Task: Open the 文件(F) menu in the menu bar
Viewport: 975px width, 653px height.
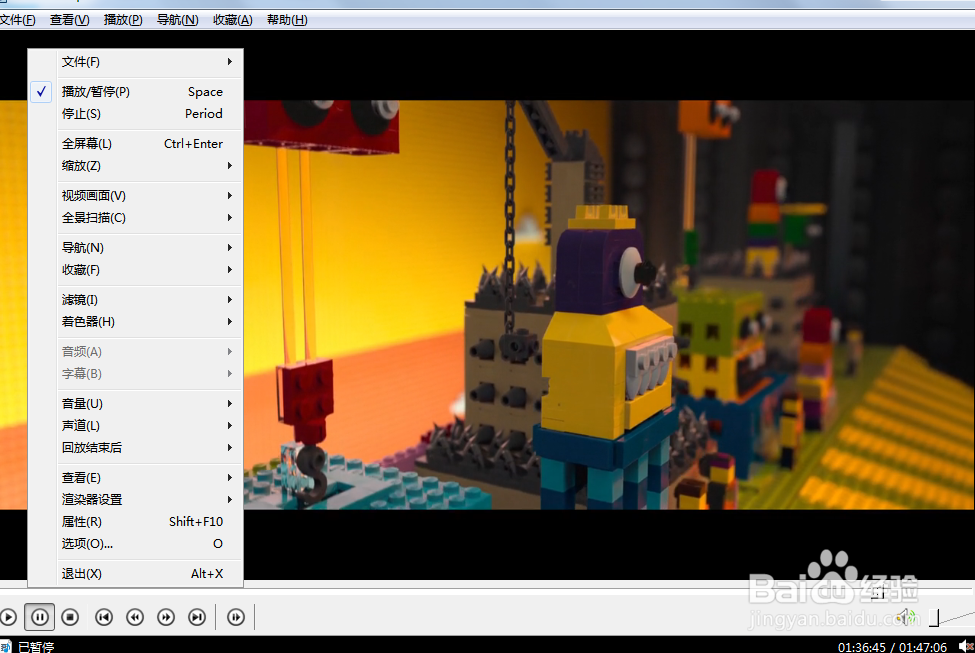Action: coord(17,20)
